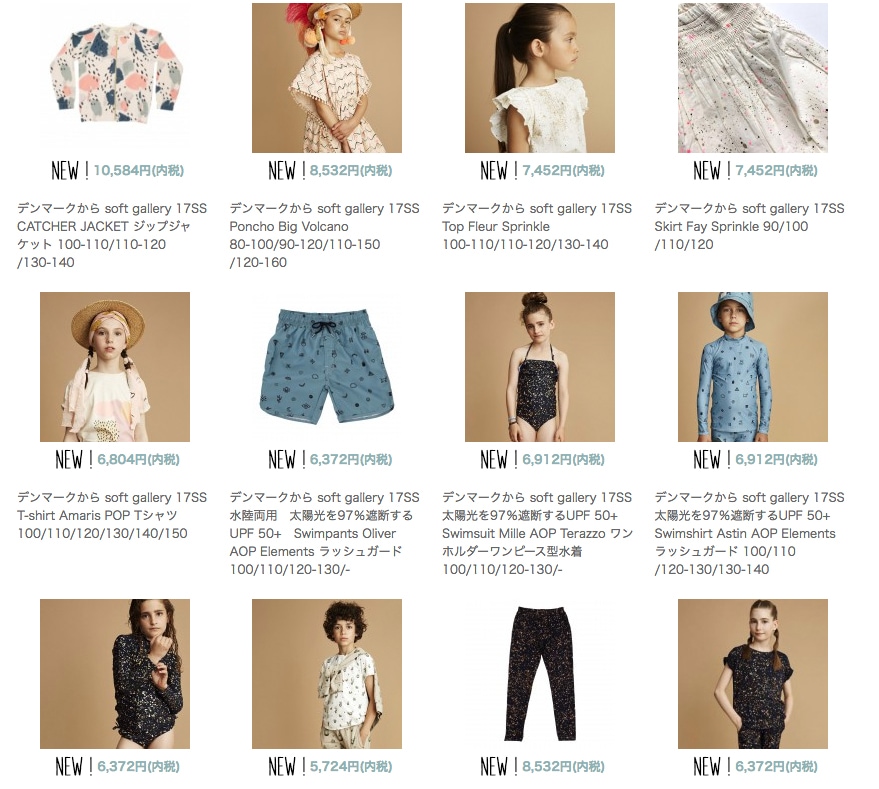The width and height of the screenshot is (879, 789).
Task: Open blue Swimpants Oliver shorts image
Action: coord(327,367)
